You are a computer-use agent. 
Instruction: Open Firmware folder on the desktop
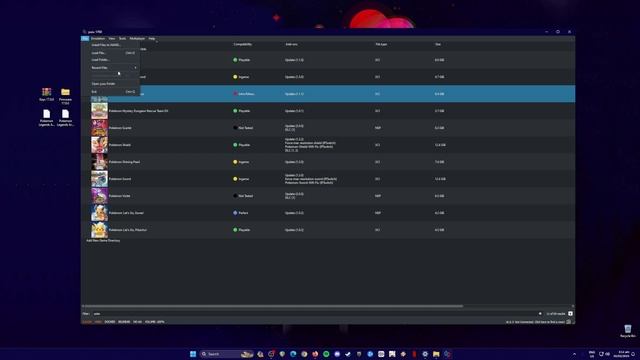[x=65, y=96]
